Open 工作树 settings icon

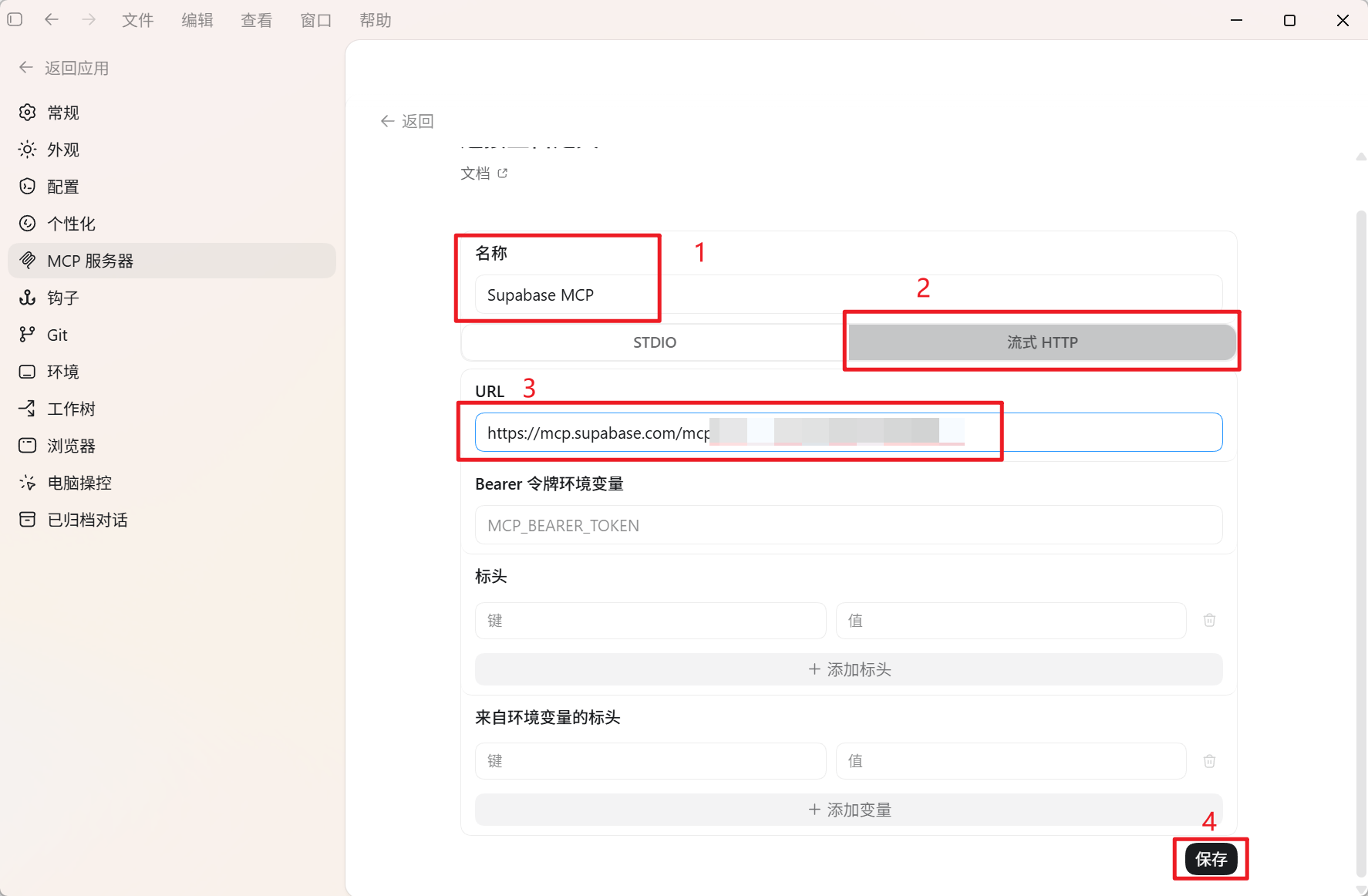(x=27, y=409)
